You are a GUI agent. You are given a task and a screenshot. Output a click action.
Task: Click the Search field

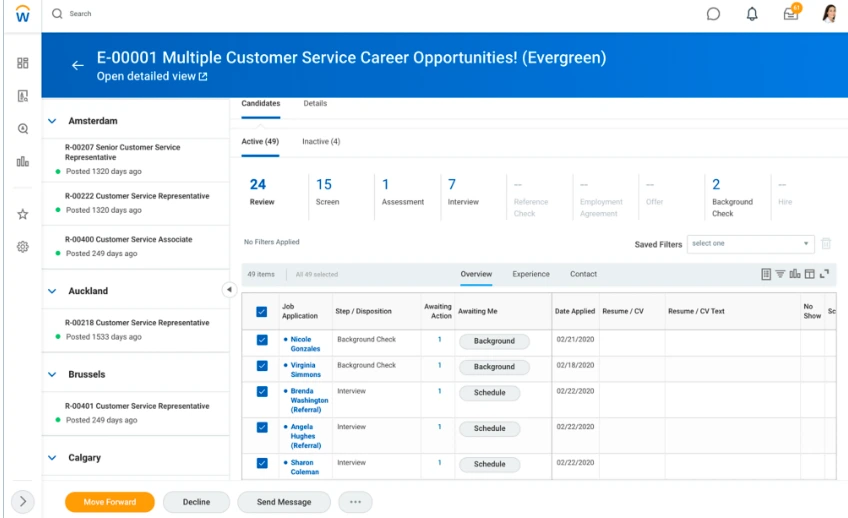point(80,14)
